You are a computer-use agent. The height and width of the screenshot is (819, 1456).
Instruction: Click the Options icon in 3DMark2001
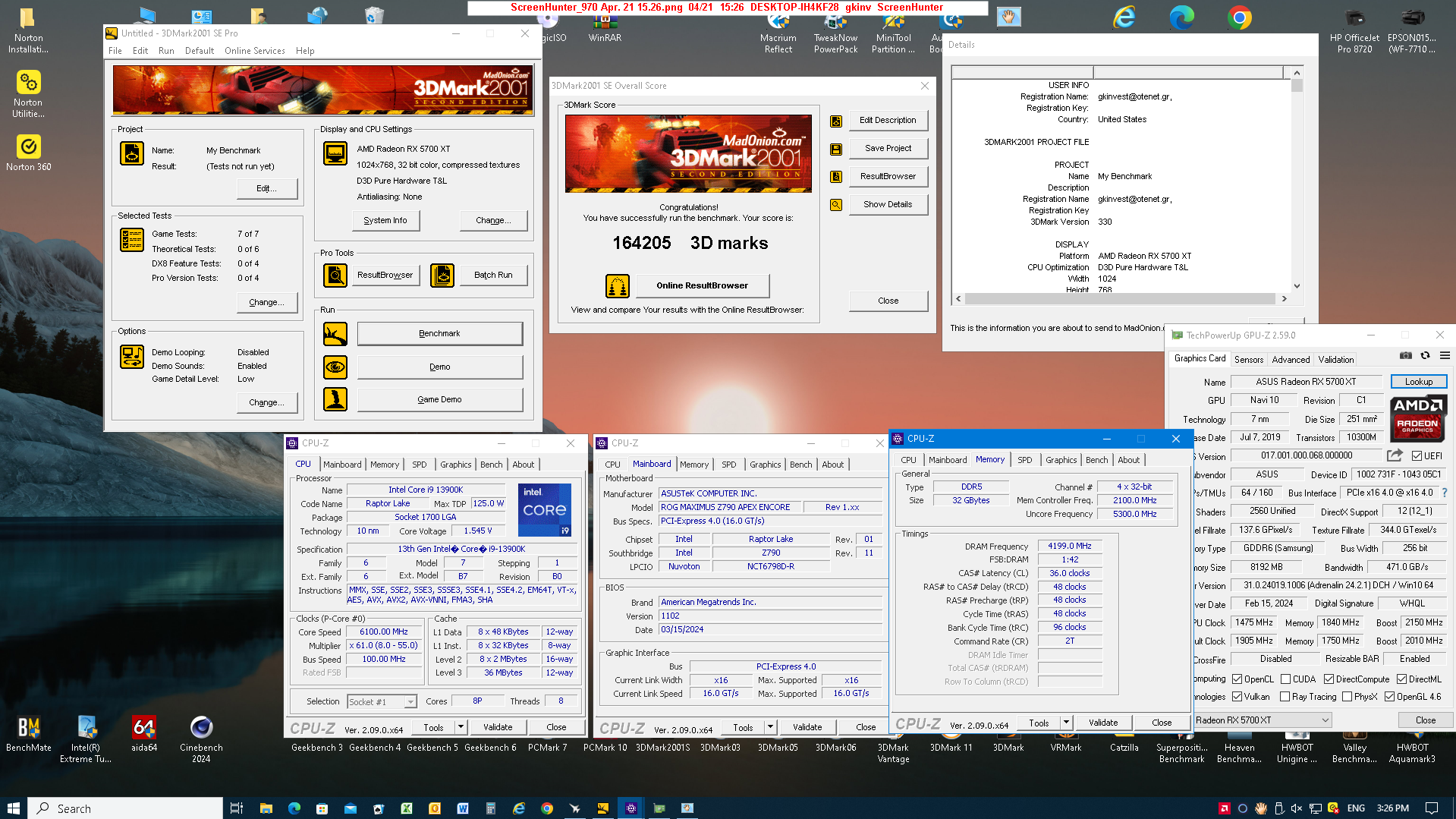point(132,357)
